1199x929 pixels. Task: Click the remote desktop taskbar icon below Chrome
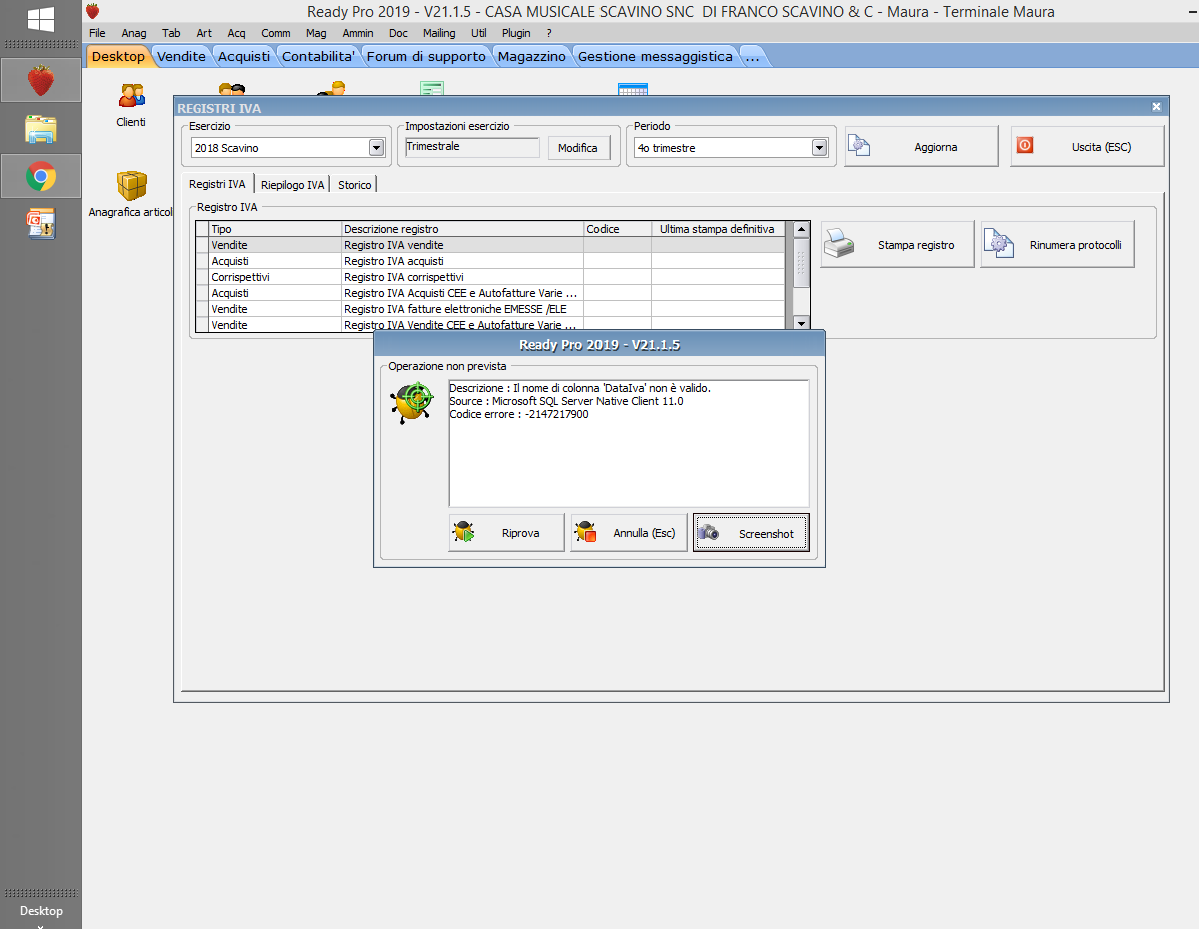click(x=41, y=223)
